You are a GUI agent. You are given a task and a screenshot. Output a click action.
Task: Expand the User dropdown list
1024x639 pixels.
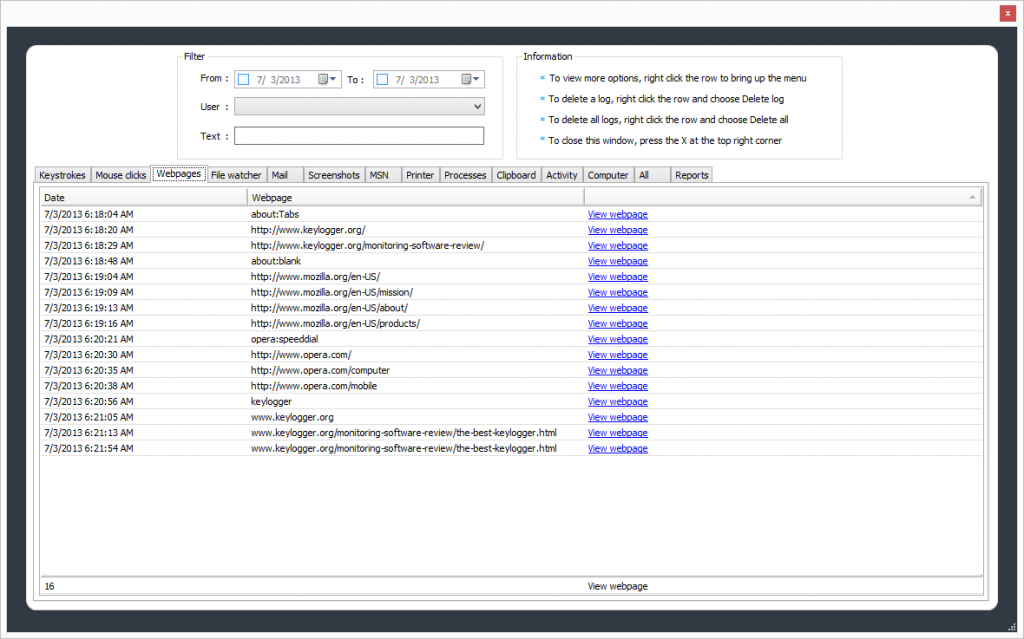477,107
